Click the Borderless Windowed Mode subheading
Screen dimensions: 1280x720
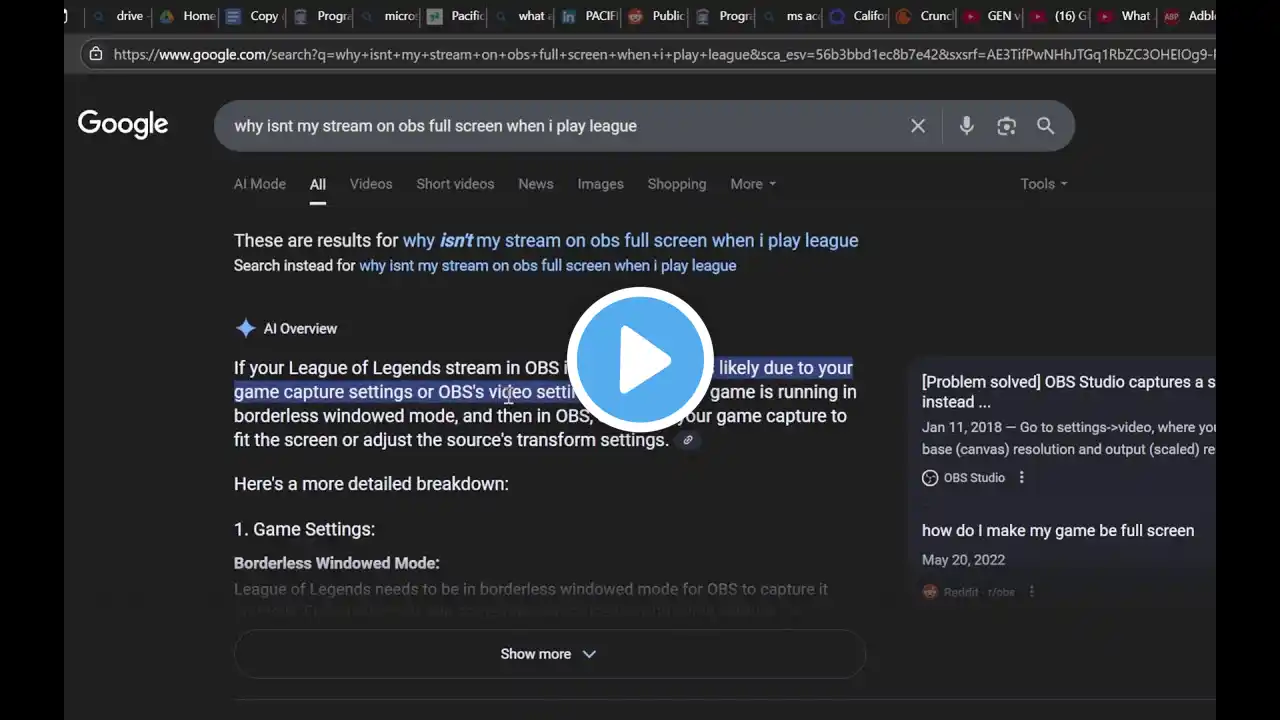[337, 563]
